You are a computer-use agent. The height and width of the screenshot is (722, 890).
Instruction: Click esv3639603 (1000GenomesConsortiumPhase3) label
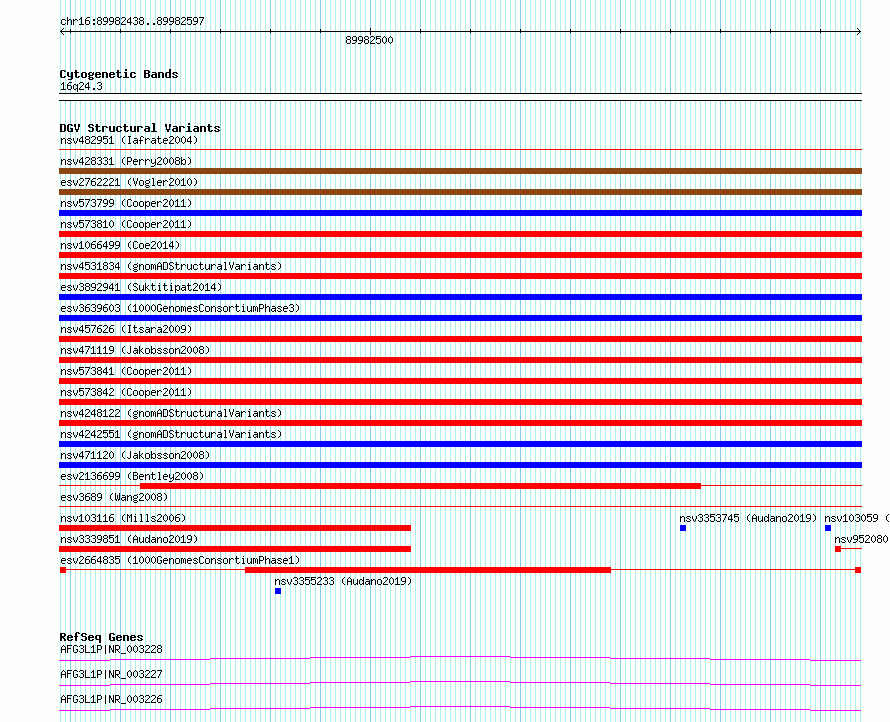pyautogui.click(x=180, y=308)
